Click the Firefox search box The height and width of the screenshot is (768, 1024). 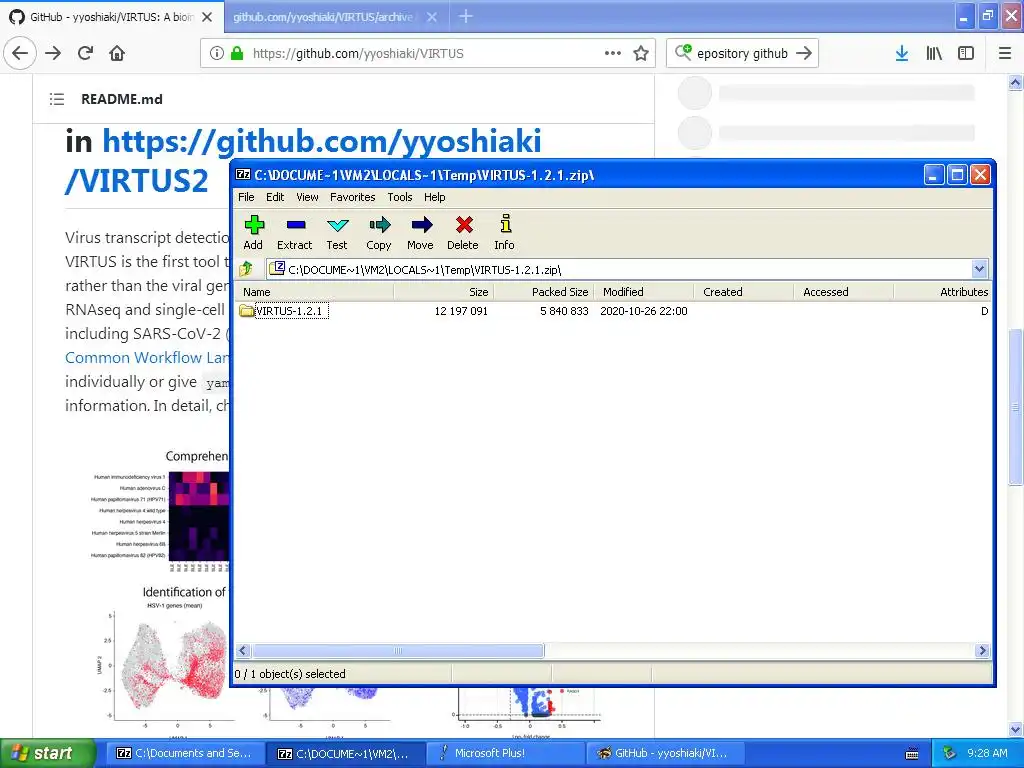pyautogui.click(x=741, y=54)
